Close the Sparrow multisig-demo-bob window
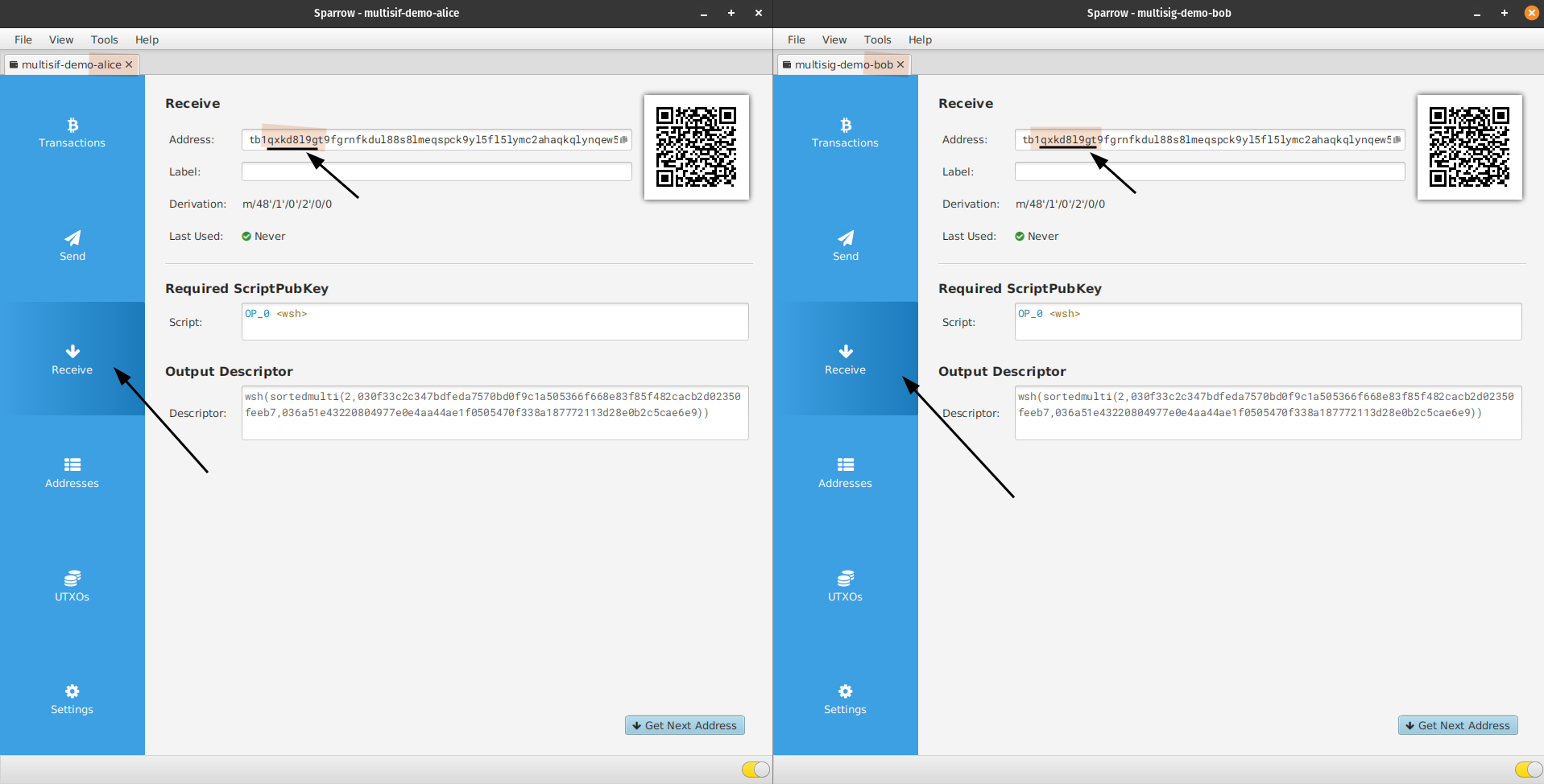Viewport: 1544px width, 784px height. 1532,13
